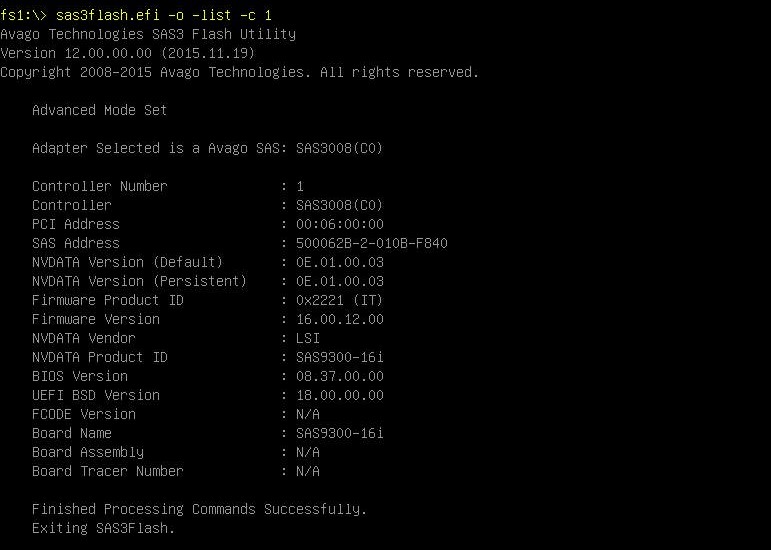The width and height of the screenshot is (771, 550).
Task: Click the Firmware Product ID value 0x2221 (IT)
Action: pyautogui.click(x=340, y=300)
